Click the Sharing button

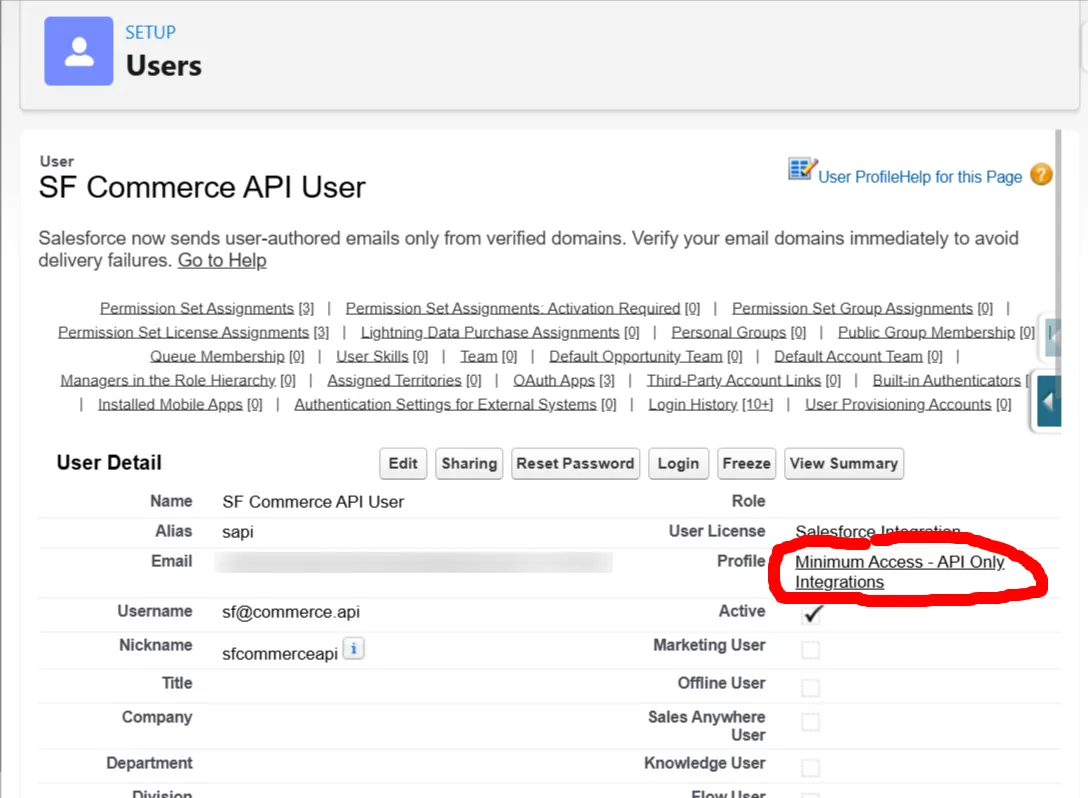click(x=469, y=464)
